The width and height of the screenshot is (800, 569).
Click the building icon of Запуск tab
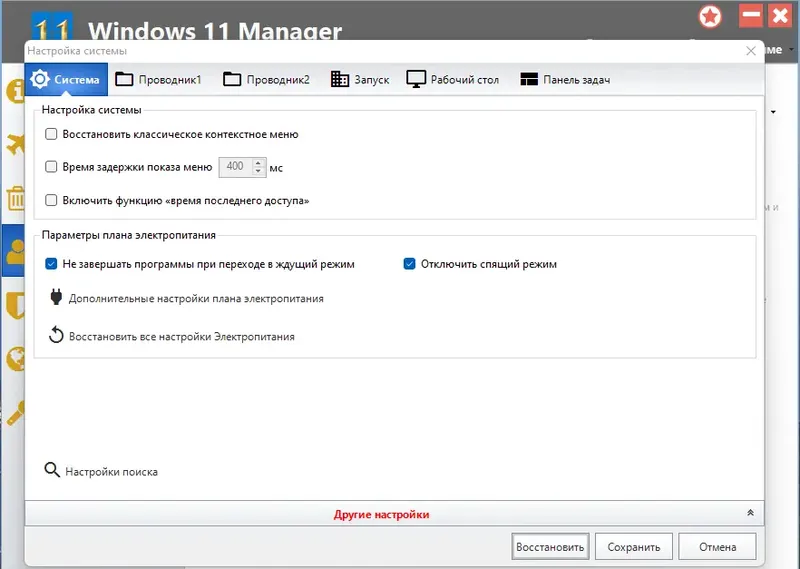coord(340,79)
